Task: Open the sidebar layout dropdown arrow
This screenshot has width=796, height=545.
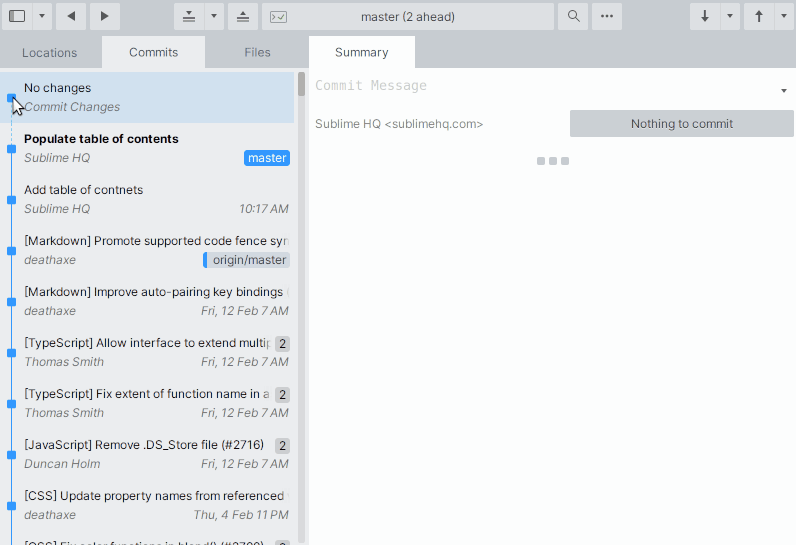Action: (42, 16)
